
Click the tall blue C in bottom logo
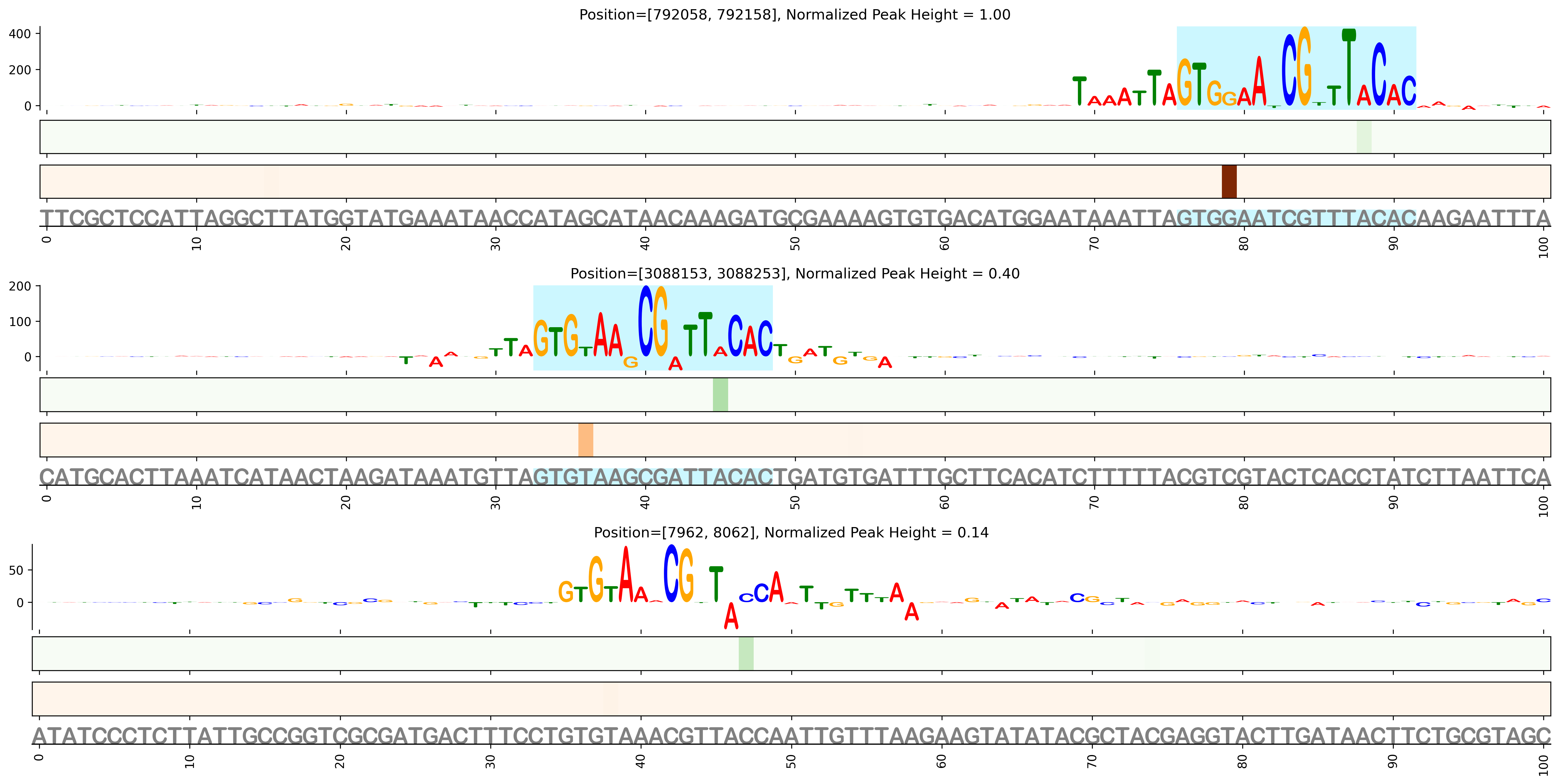click(671, 573)
